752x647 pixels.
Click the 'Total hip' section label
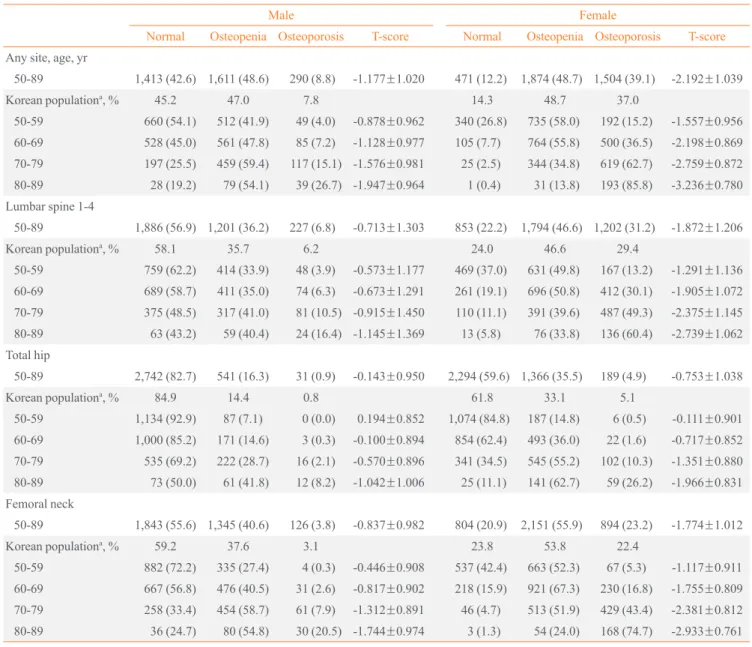pyautogui.click(x=28, y=355)
